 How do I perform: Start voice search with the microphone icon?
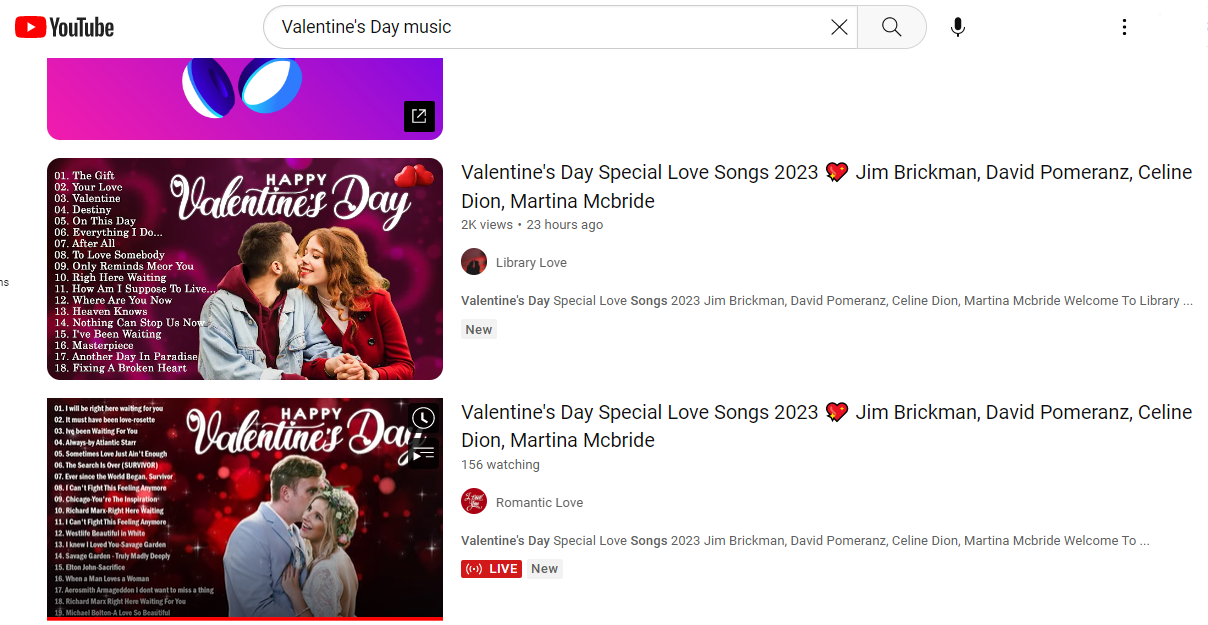click(957, 27)
